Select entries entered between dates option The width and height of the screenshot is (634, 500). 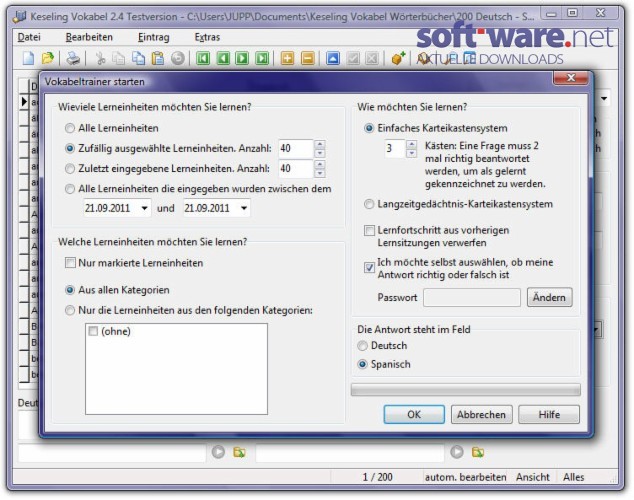pos(70,189)
